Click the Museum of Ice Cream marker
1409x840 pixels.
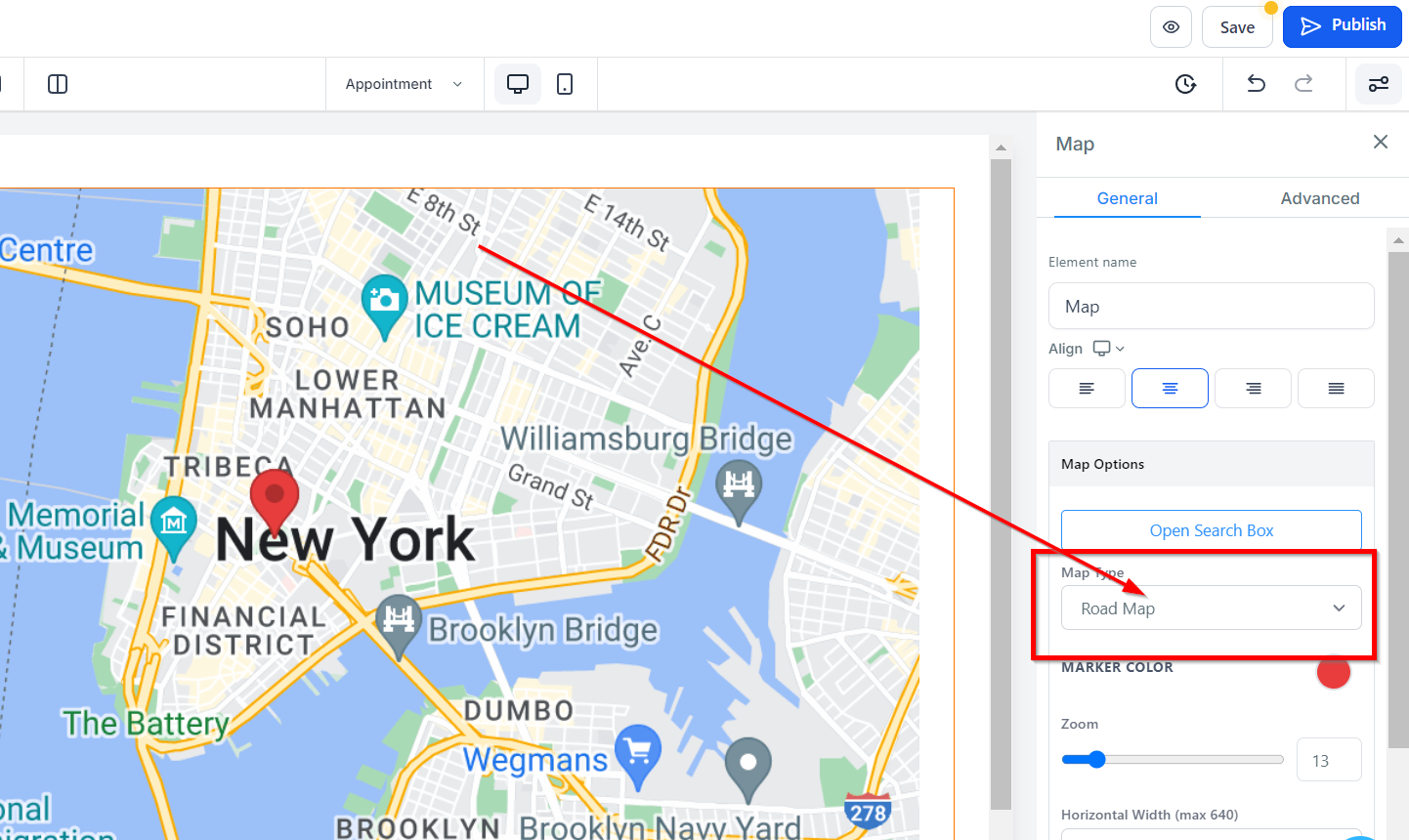click(384, 303)
